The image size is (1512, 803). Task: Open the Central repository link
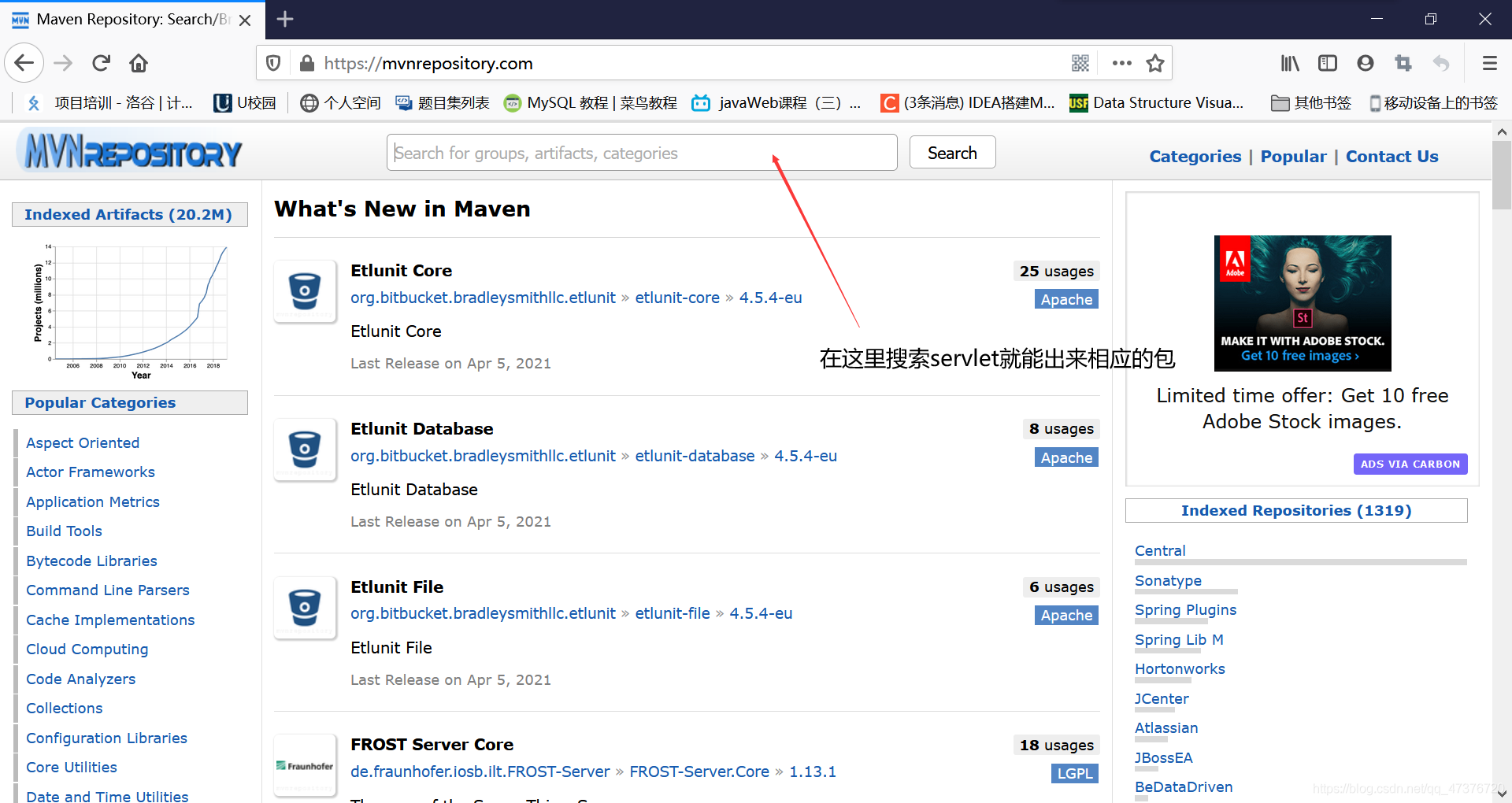pyautogui.click(x=1160, y=550)
